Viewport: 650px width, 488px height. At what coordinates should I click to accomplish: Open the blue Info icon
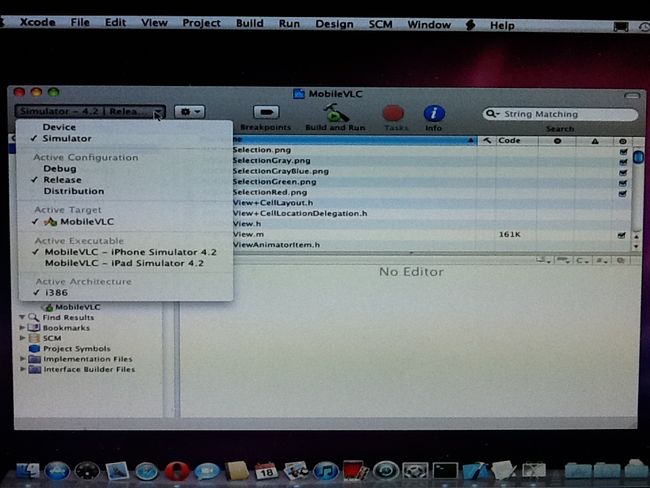[x=434, y=113]
